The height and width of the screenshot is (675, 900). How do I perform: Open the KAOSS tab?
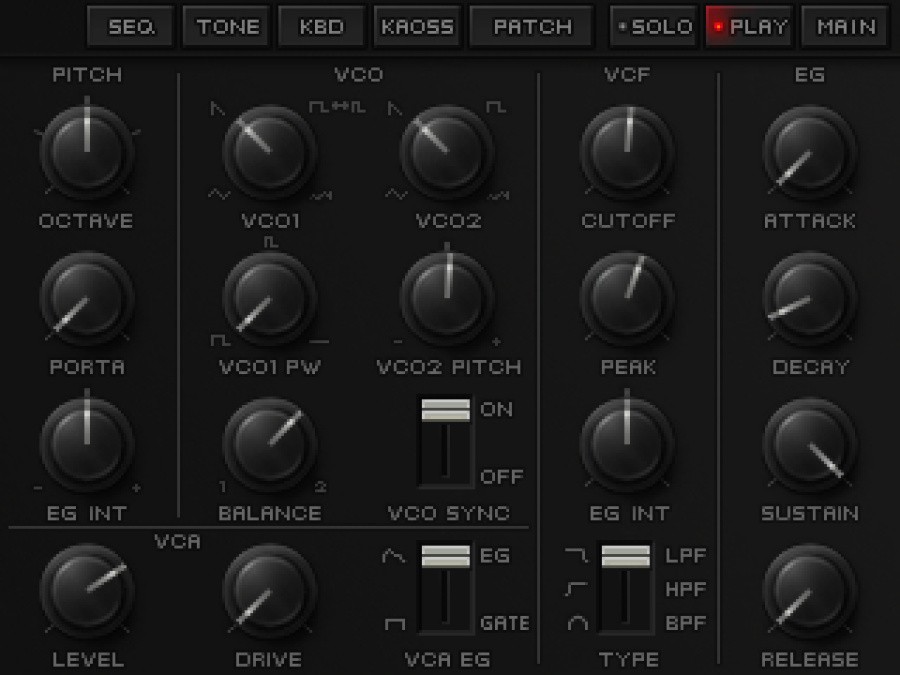(x=417, y=27)
